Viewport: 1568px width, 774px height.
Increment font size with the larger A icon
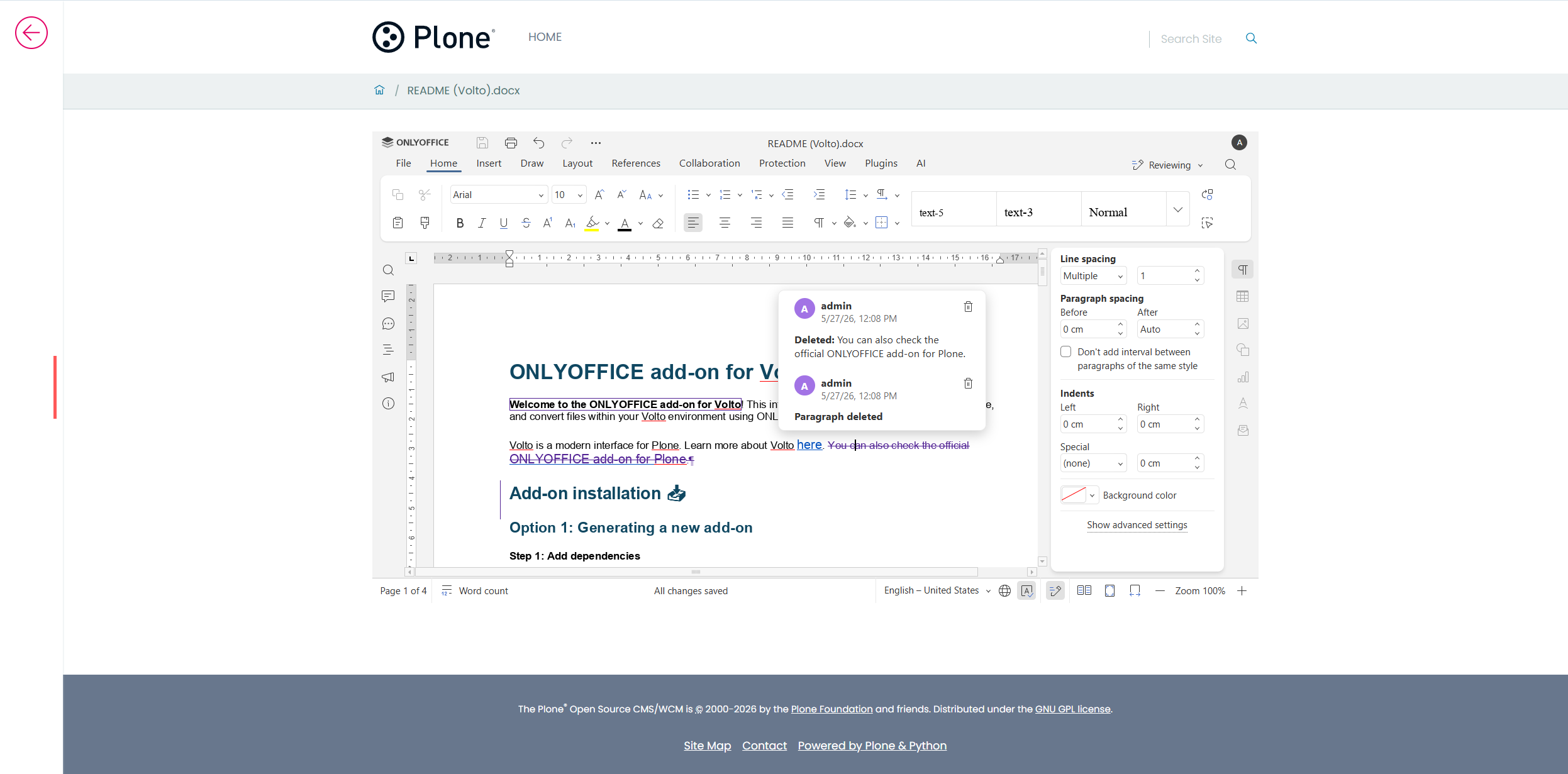pos(599,195)
